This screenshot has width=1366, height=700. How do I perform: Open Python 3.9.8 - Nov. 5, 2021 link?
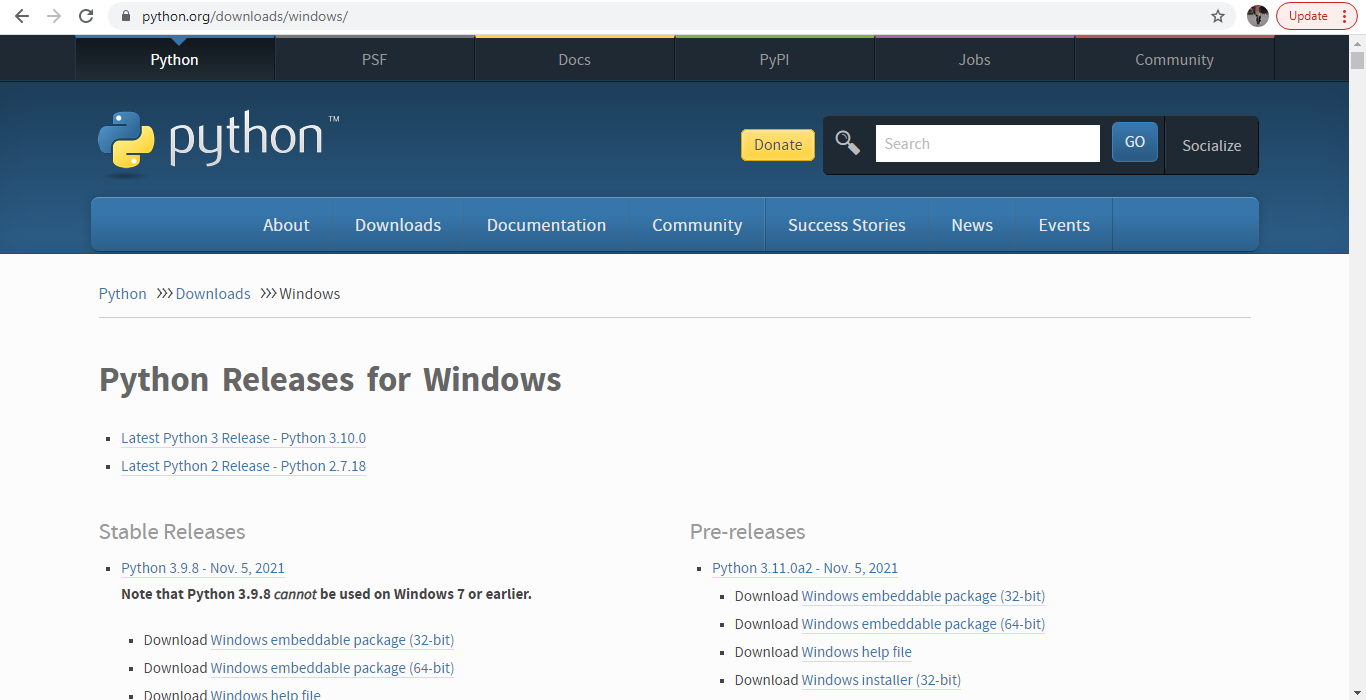point(203,568)
